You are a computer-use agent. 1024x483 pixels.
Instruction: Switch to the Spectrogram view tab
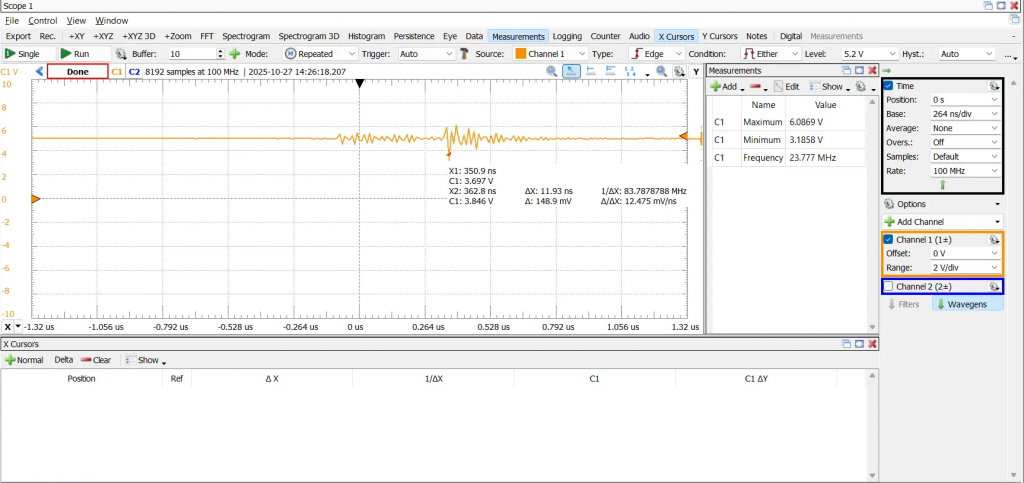[246, 36]
